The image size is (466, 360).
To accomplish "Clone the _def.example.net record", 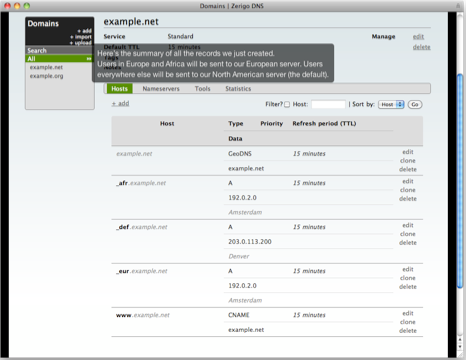I will point(408,234).
